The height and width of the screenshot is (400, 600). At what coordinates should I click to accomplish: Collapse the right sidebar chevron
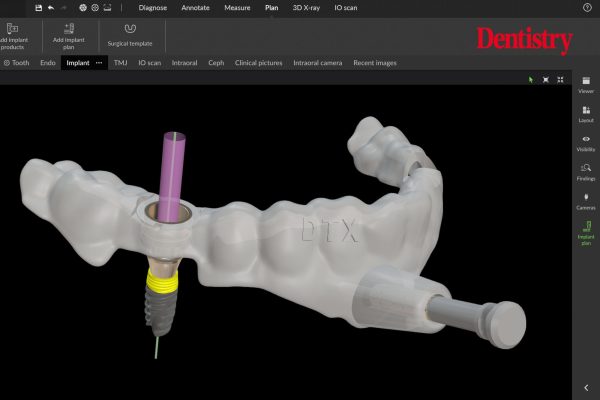pyautogui.click(x=585, y=387)
